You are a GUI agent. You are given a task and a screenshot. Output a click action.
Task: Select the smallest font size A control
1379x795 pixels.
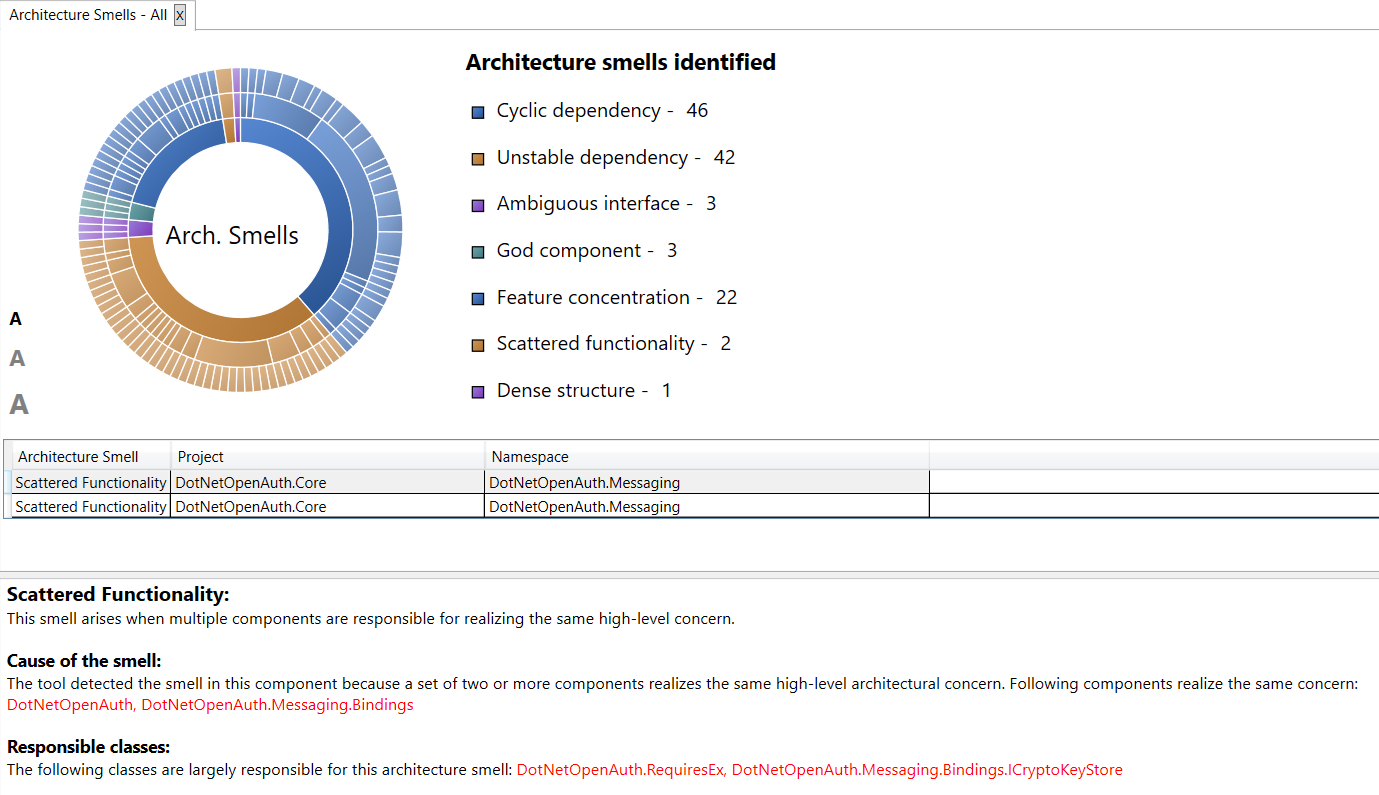click(15, 318)
